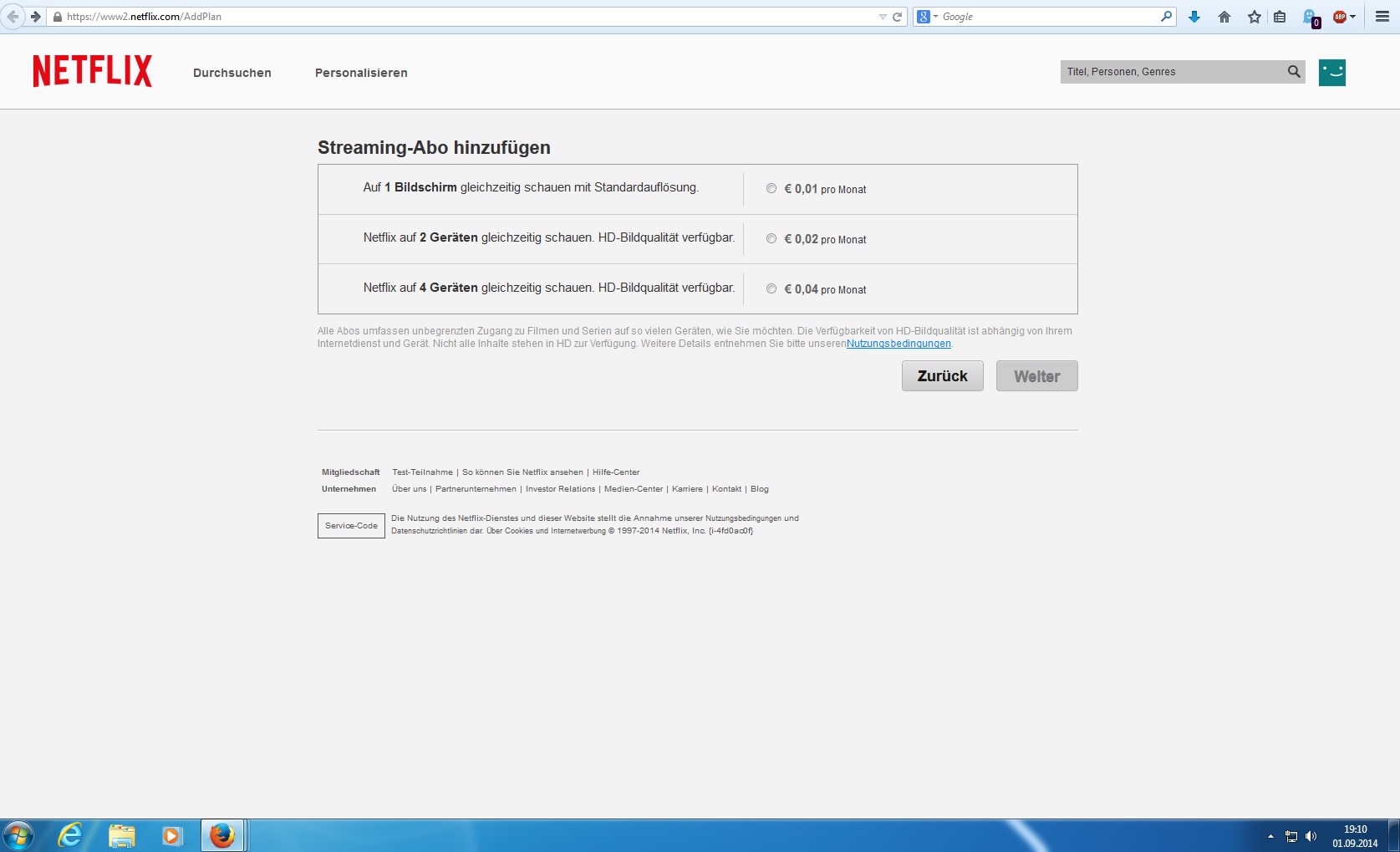Viewport: 1400px width, 852px height.
Task: Click the Weiter button
Action: (x=1037, y=376)
